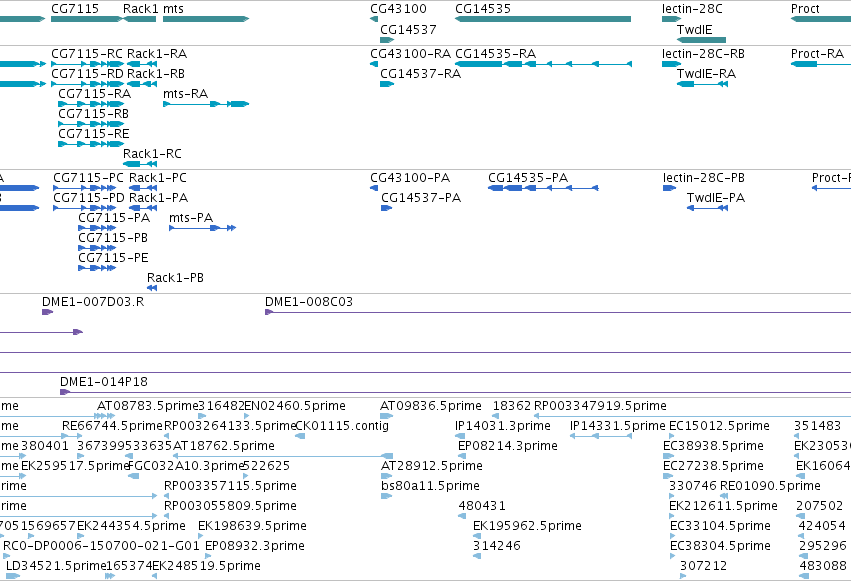Click the CG7115-RB transcript label
851x581 pixels.
93,114
